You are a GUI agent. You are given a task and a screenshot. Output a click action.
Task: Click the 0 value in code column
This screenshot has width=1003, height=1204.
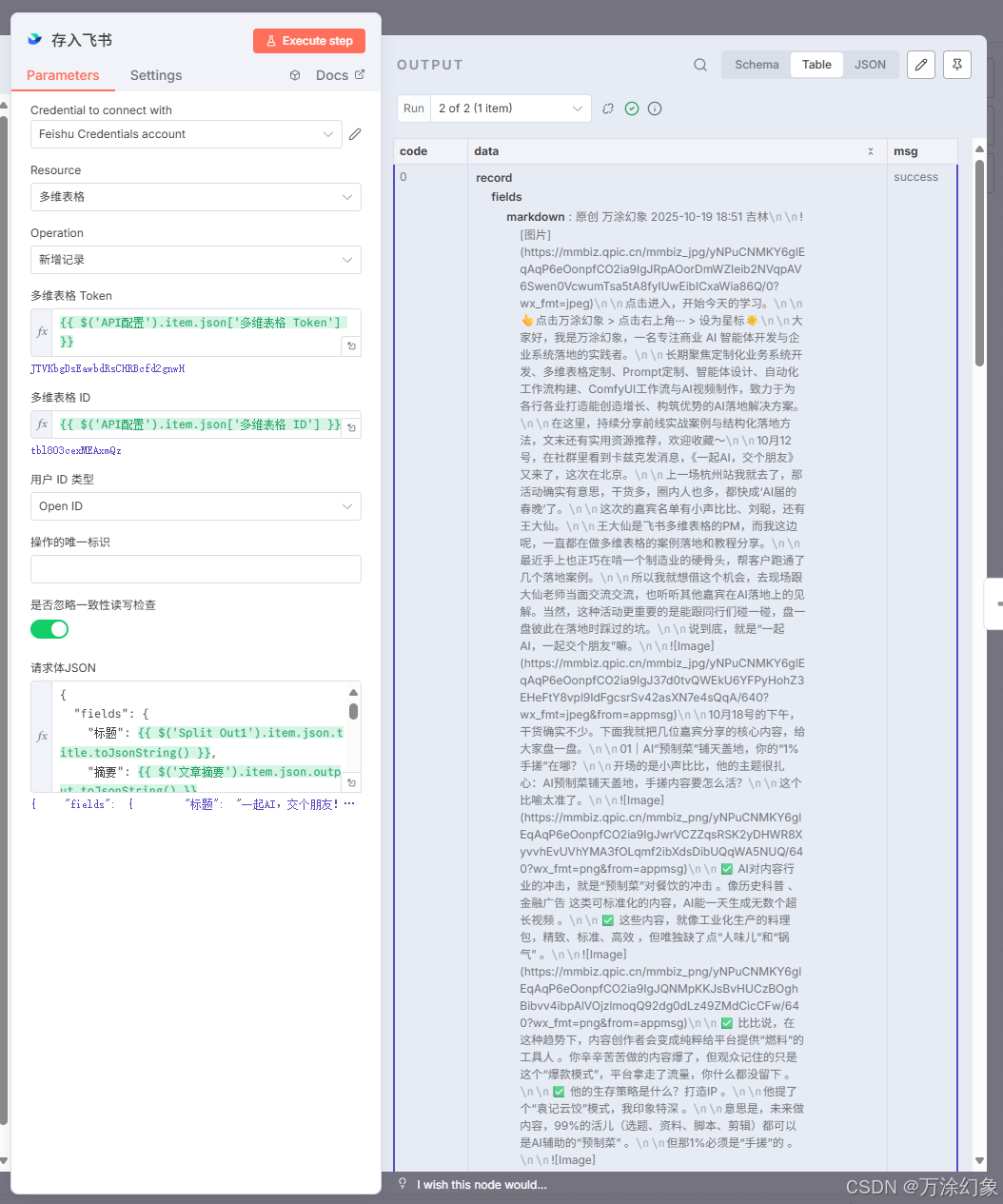[403, 177]
